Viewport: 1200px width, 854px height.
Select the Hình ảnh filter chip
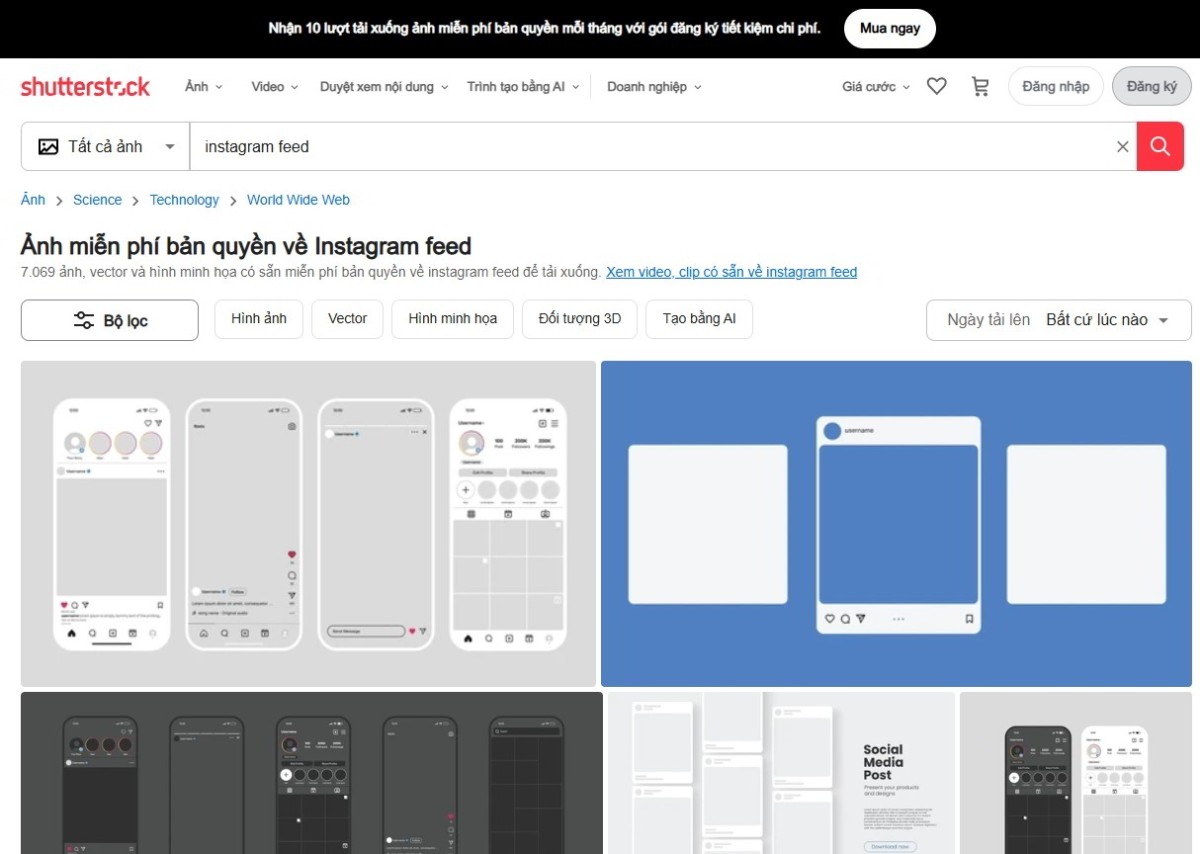point(259,319)
